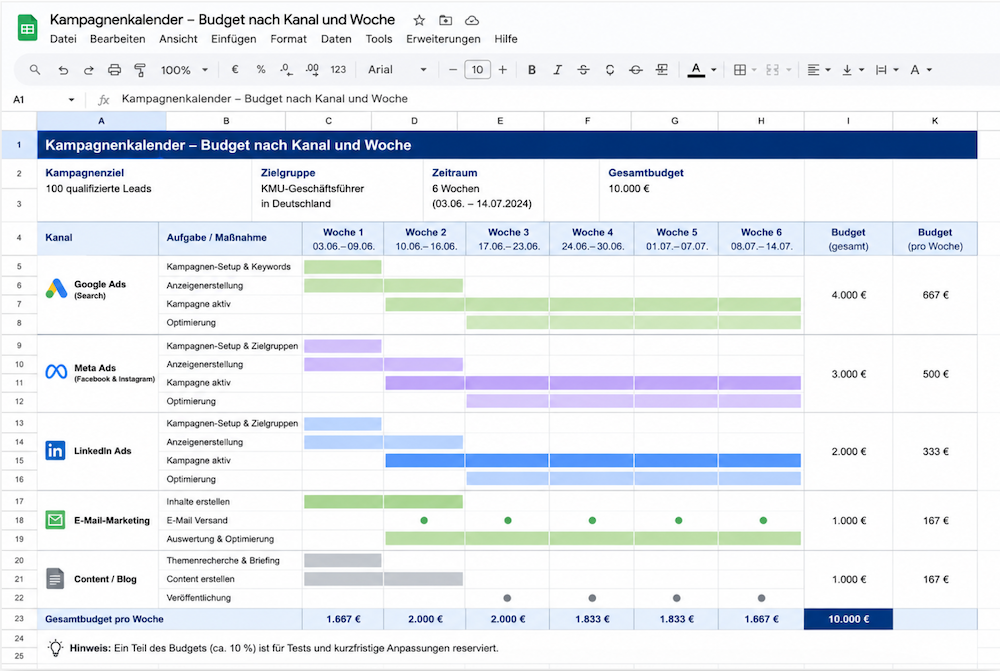Toggle italic formatting
1000x671 pixels.
557,70
